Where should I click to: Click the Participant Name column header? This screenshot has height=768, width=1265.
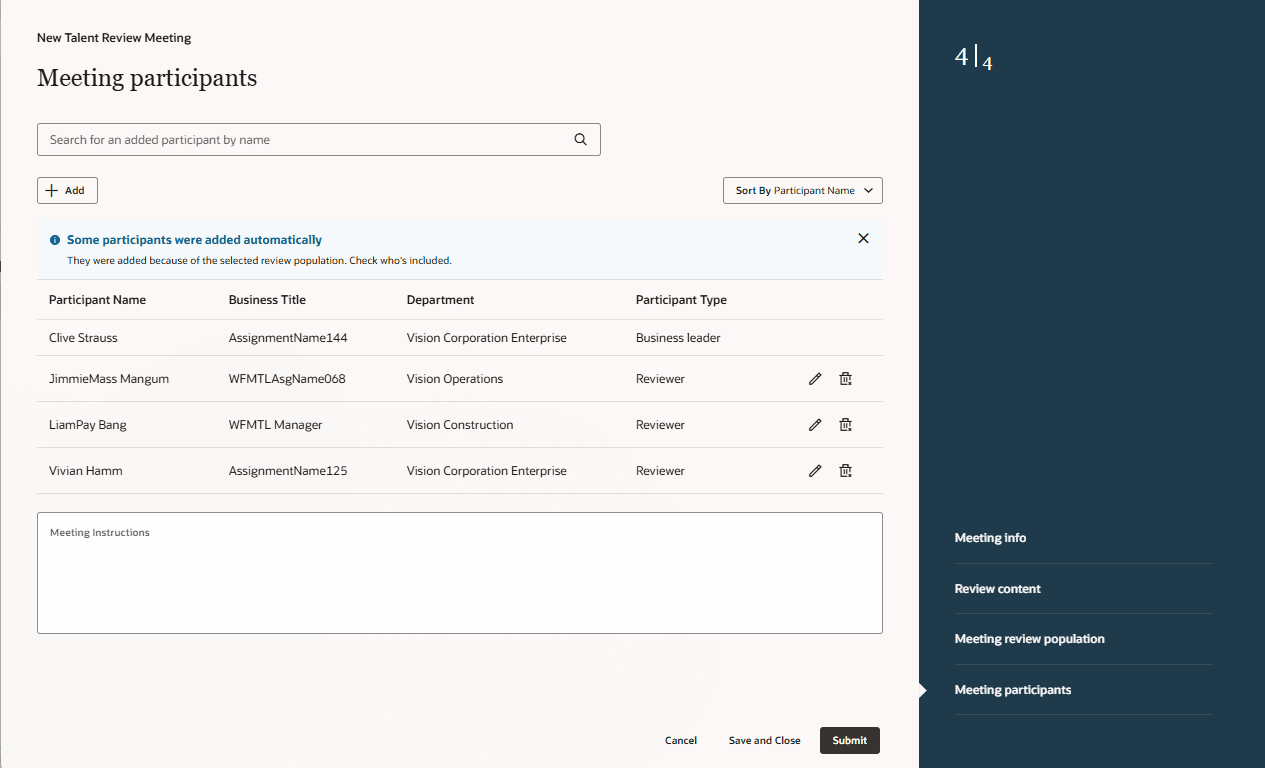(98, 300)
